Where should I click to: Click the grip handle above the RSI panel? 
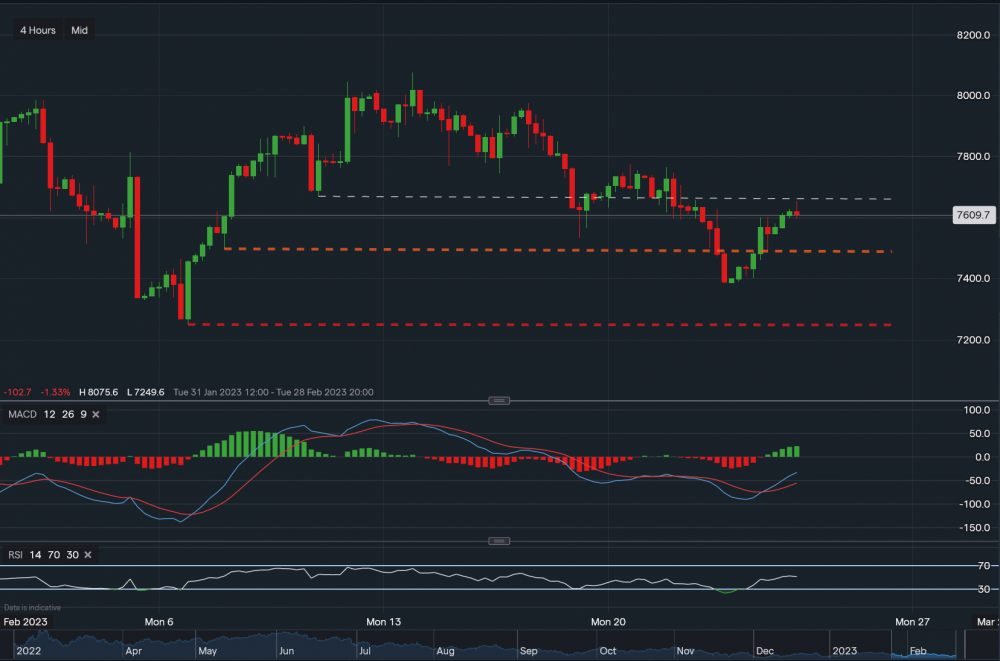tap(498, 540)
